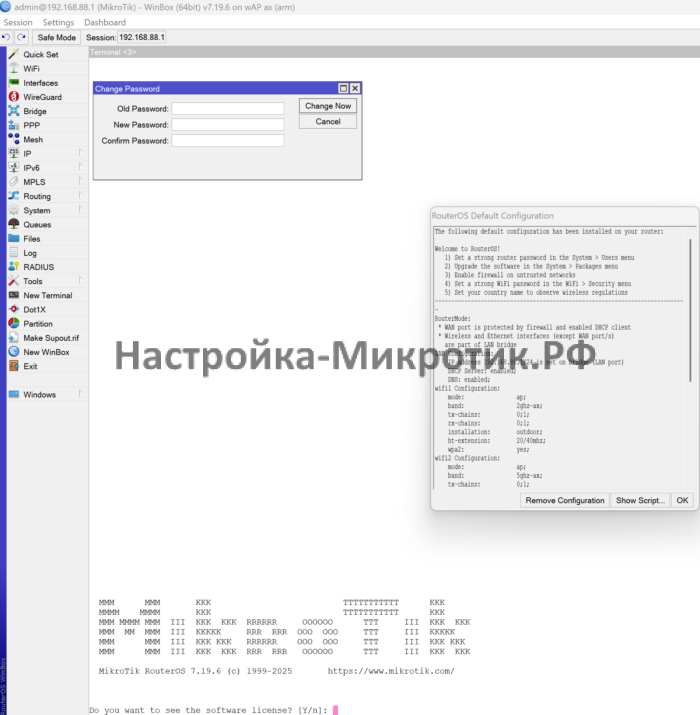Open the Settings menu

pyautogui.click(x=58, y=22)
